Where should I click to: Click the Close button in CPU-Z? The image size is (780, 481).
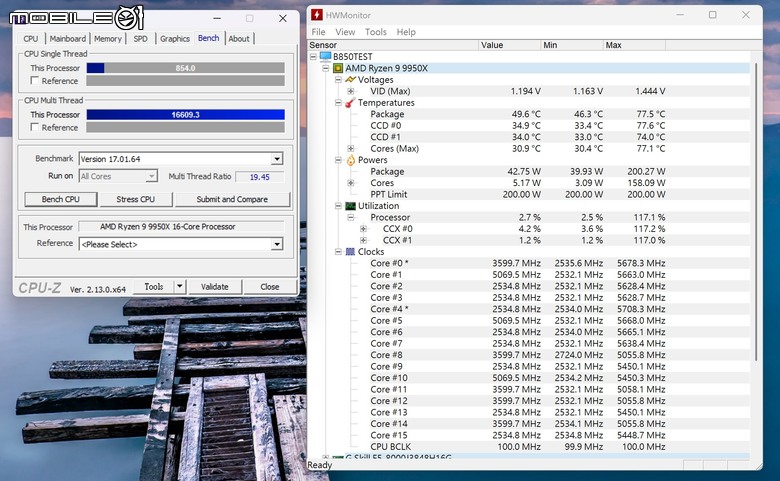(x=270, y=287)
